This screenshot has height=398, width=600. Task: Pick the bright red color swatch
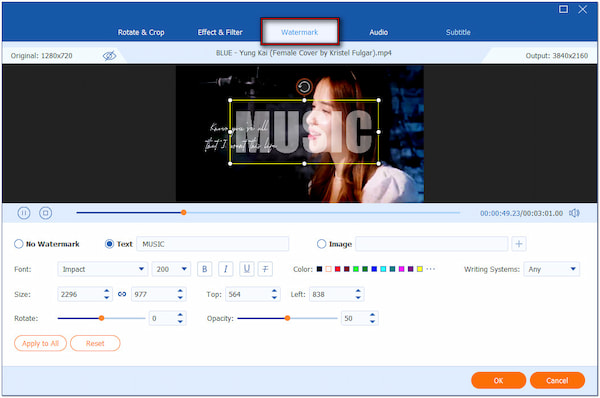(x=338, y=269)
